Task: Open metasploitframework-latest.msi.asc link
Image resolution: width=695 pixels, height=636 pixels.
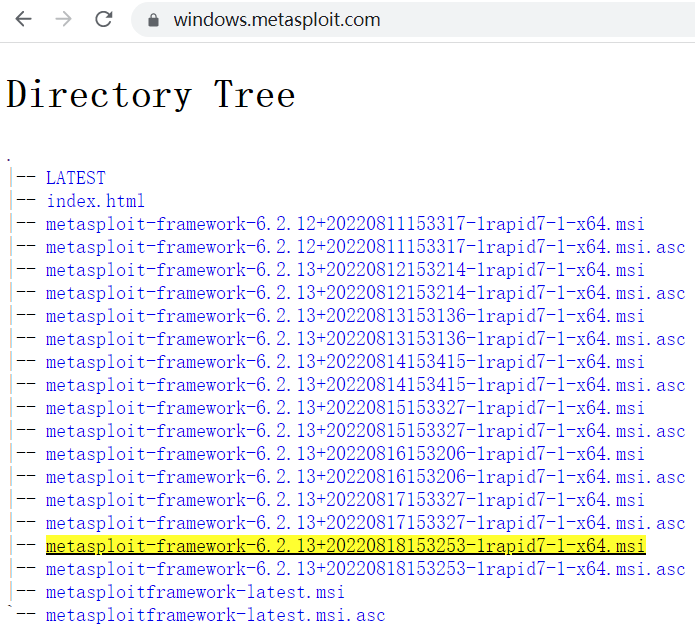Action: tap(216, 616)
